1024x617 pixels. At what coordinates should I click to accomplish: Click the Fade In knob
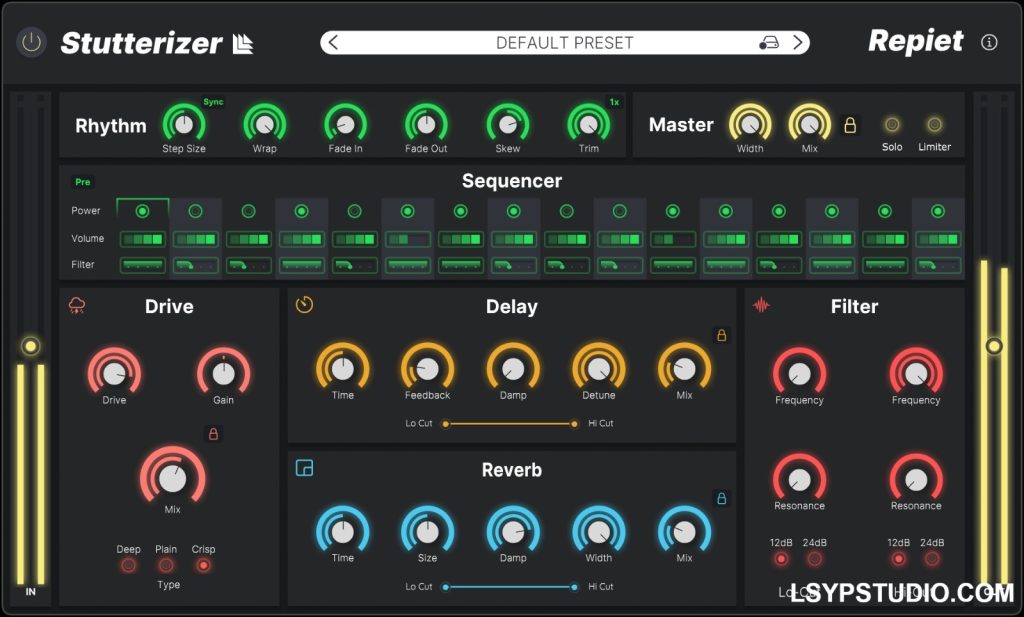345,123
